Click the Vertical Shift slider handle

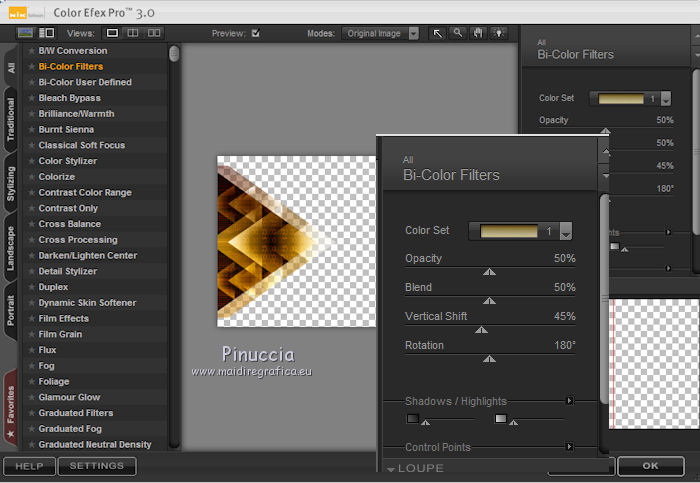481,329
